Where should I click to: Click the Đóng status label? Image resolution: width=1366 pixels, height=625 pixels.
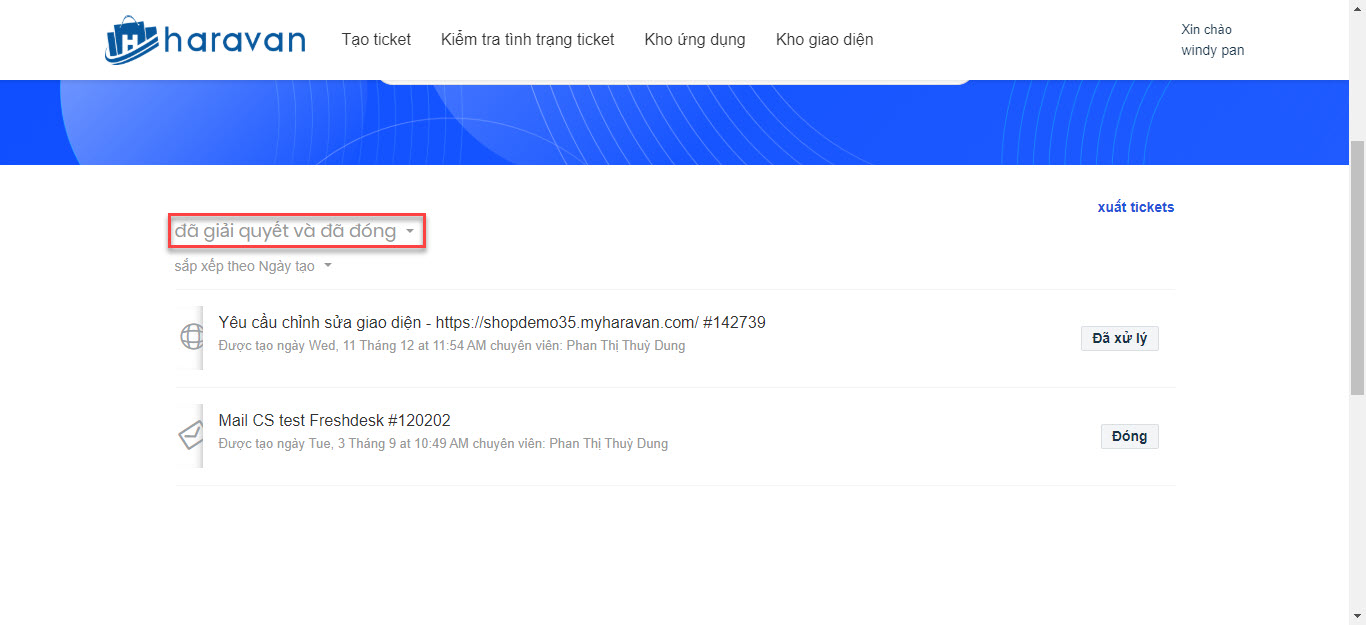coord(1130,436)
